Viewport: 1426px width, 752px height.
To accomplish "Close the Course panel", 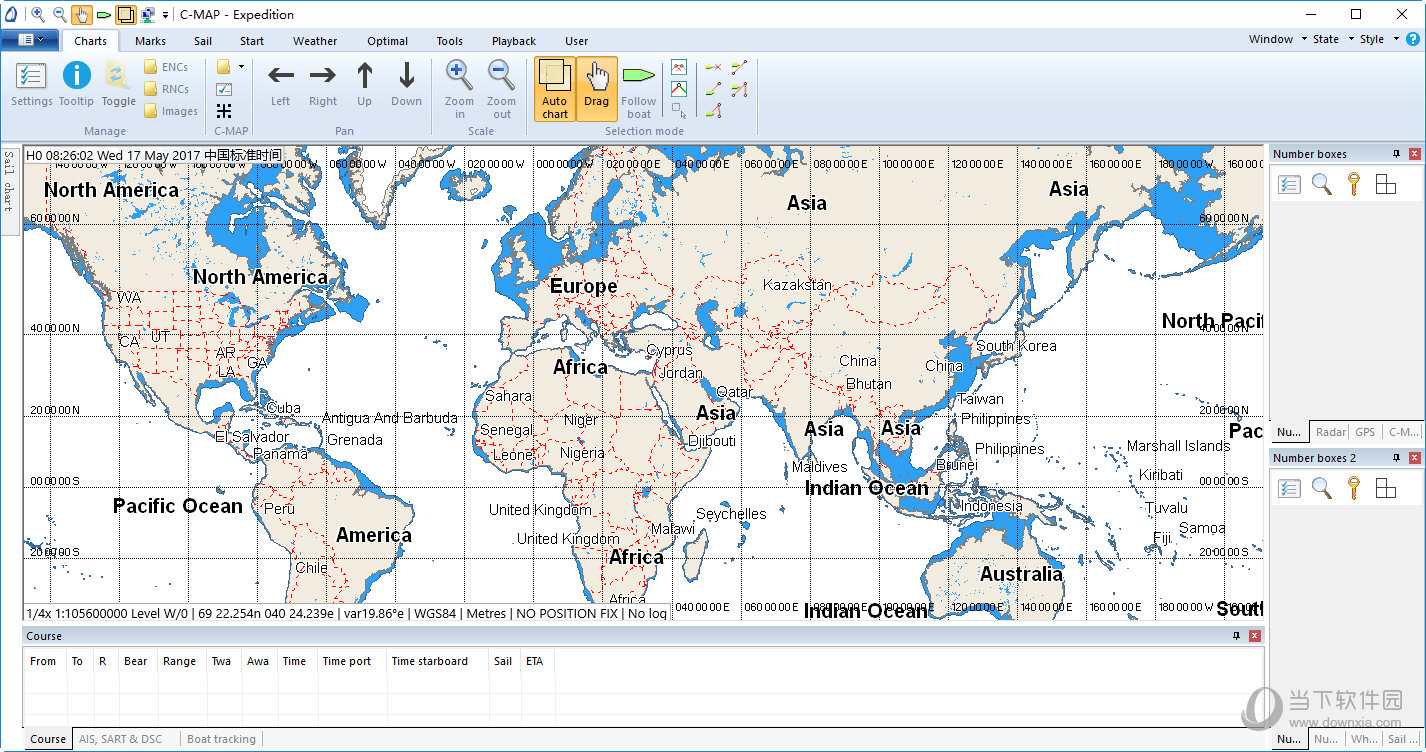I will [x=1255, y=636].
